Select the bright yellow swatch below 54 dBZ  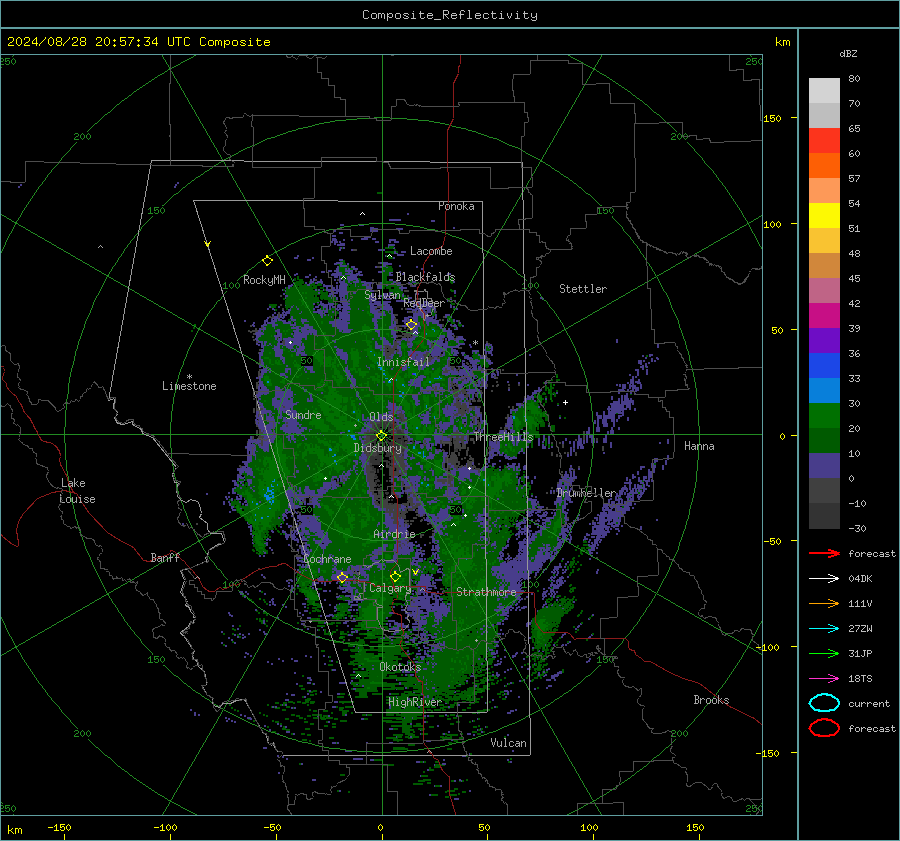[824, 215]
